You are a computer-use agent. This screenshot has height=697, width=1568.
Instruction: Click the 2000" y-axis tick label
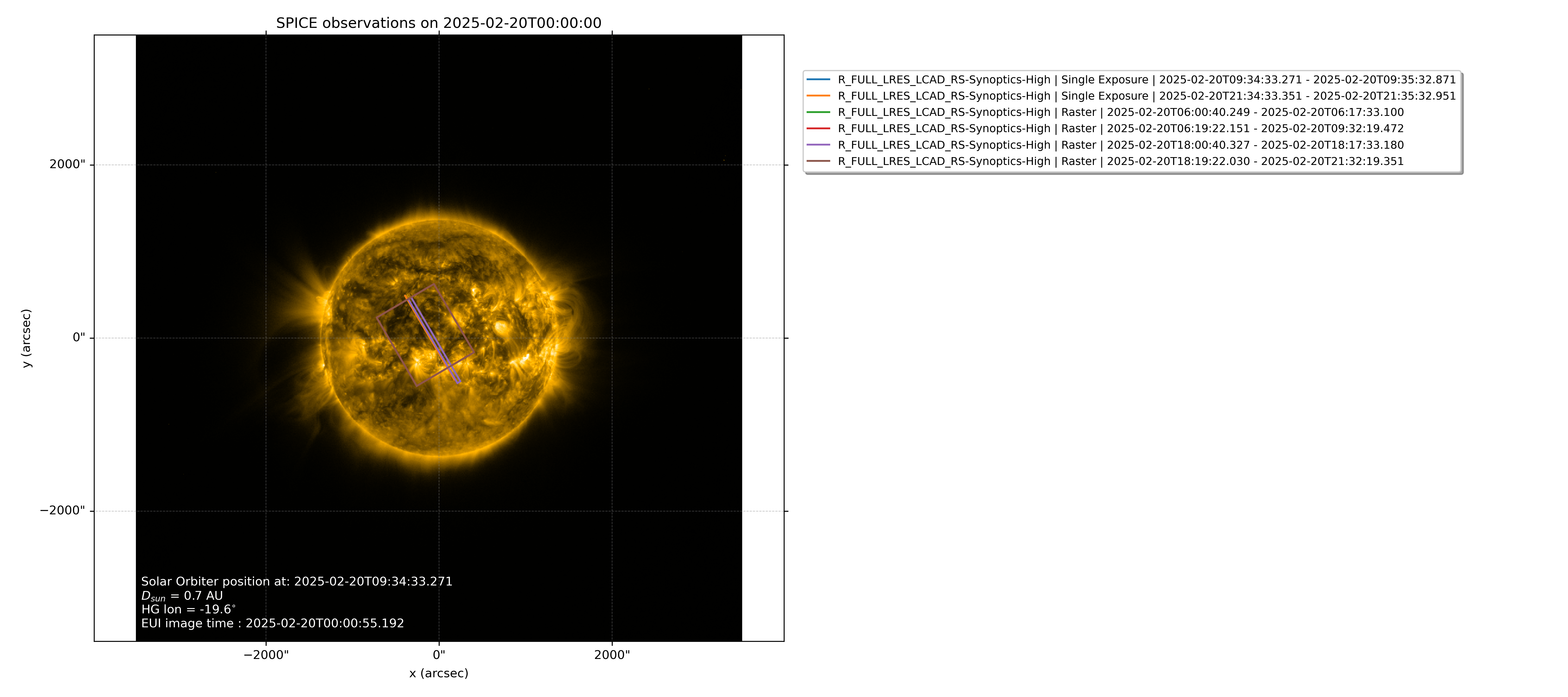pyautogui.click(x=68, y=164)
